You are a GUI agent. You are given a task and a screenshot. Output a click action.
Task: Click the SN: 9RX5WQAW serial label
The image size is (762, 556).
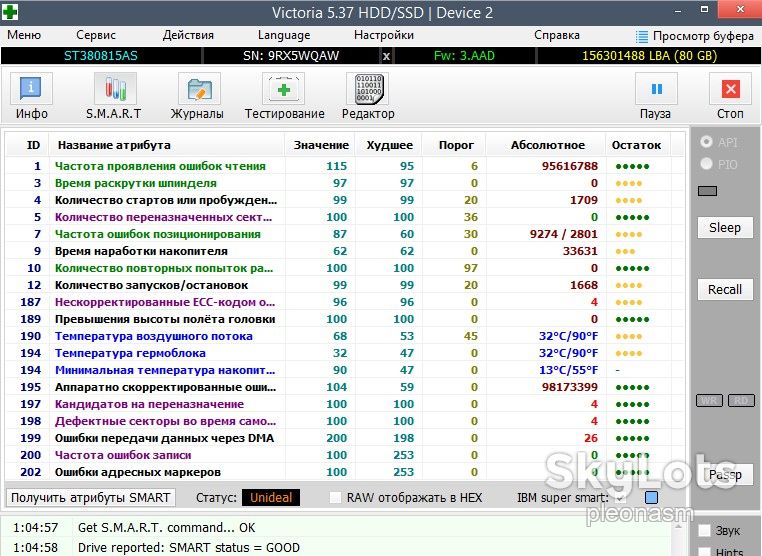[x=291, y=56]
